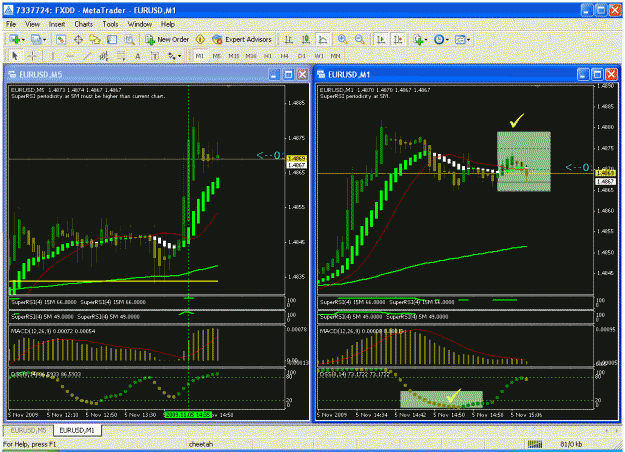Maximize the EURUSD,M5 chart window
The image size is (625, 452).
click(x=288, y=74)
